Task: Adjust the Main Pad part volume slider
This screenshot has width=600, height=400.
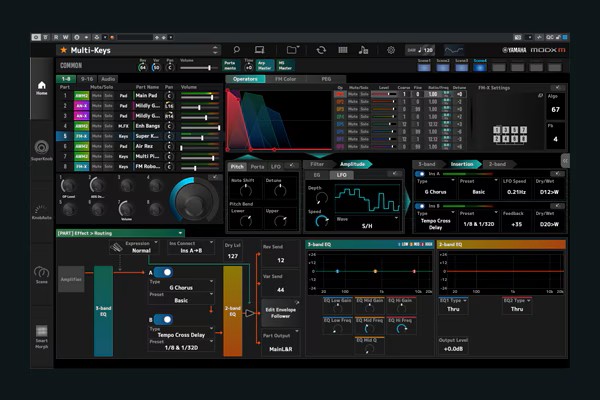Action: [x=200, y=97]
